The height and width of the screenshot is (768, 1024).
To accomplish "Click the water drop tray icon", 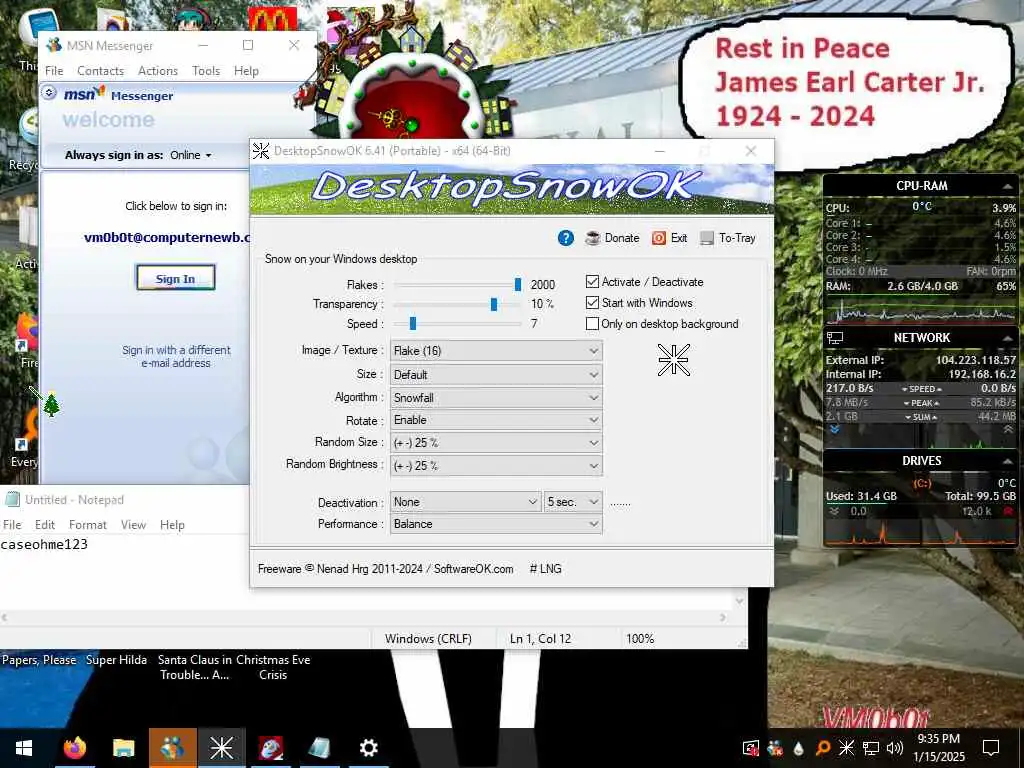I will pos(798,748).
